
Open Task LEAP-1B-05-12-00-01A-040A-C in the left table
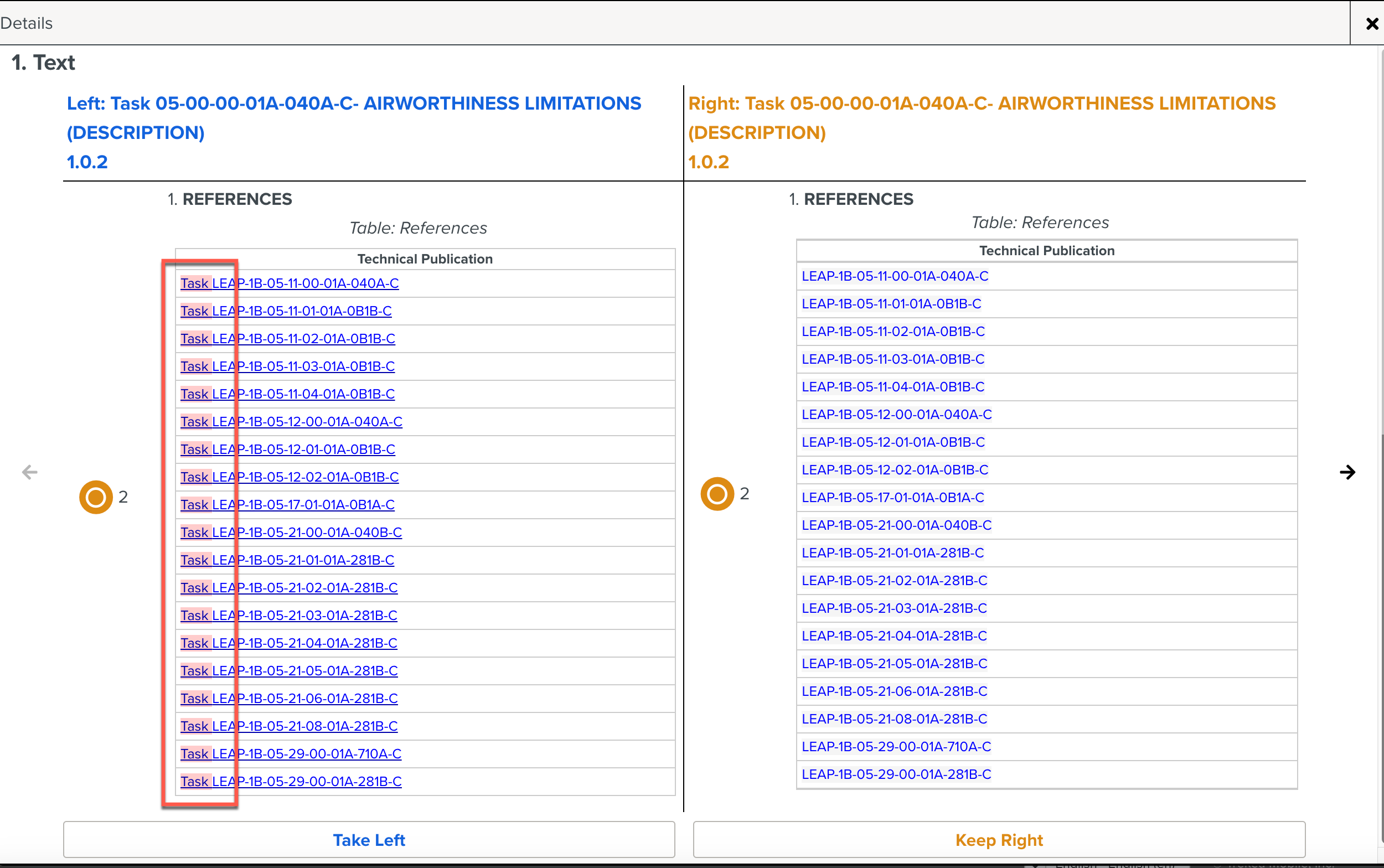(x=291, y=421)
